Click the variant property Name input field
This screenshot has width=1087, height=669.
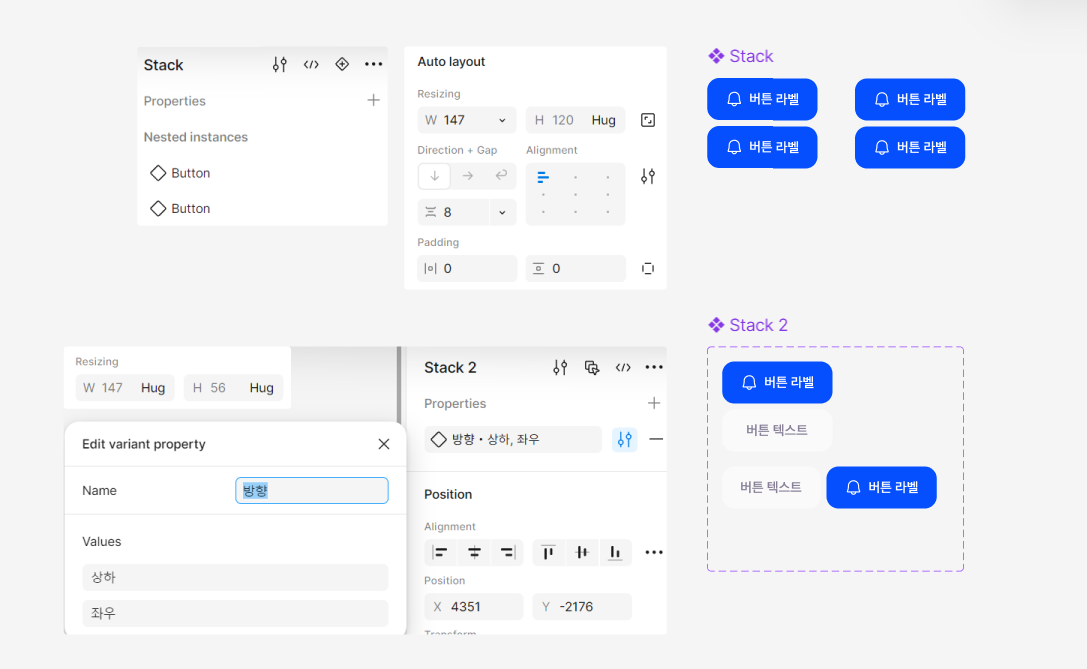311,490
